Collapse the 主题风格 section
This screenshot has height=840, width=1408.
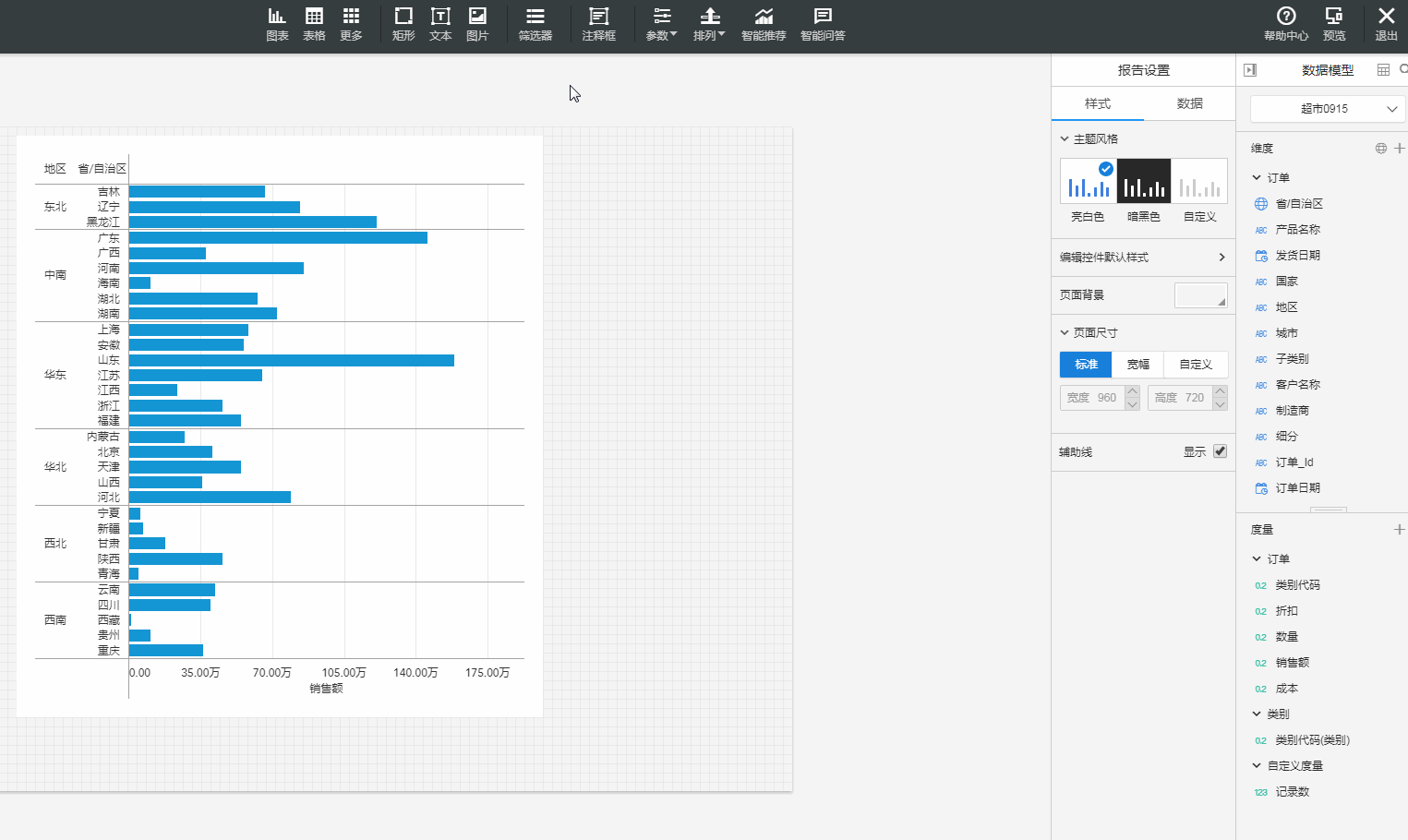click(1065, 139)
